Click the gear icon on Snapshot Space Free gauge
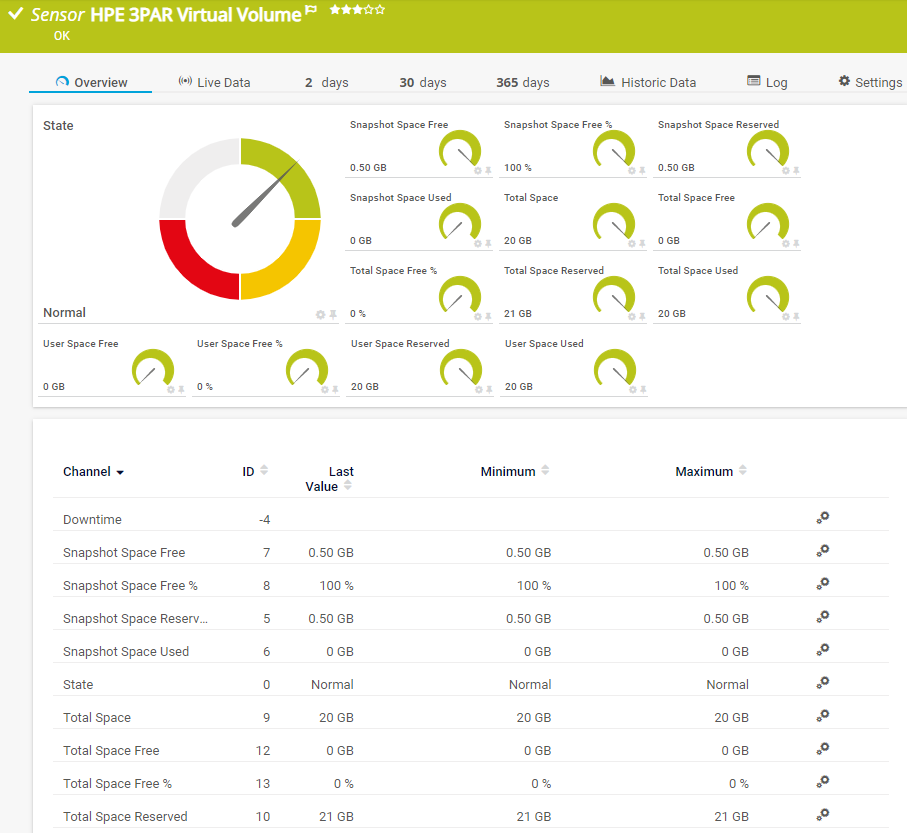This screenshot has height=833, width=907. [x=477, y=171]
